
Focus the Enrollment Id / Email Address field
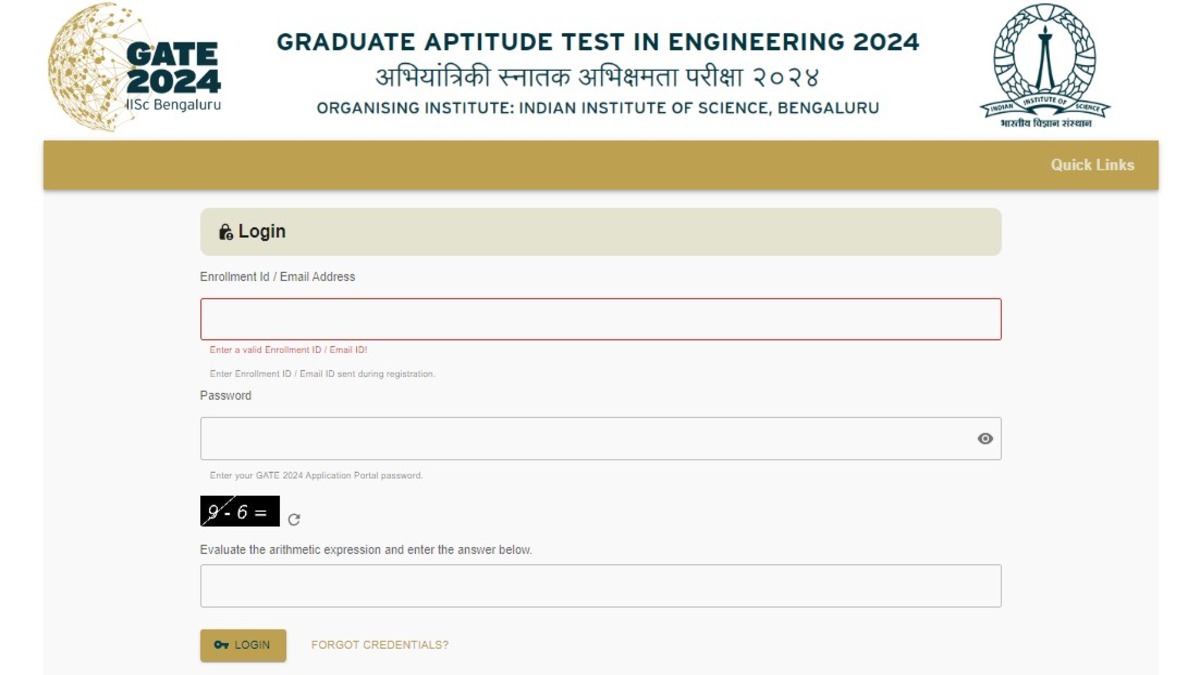(600, 319)
